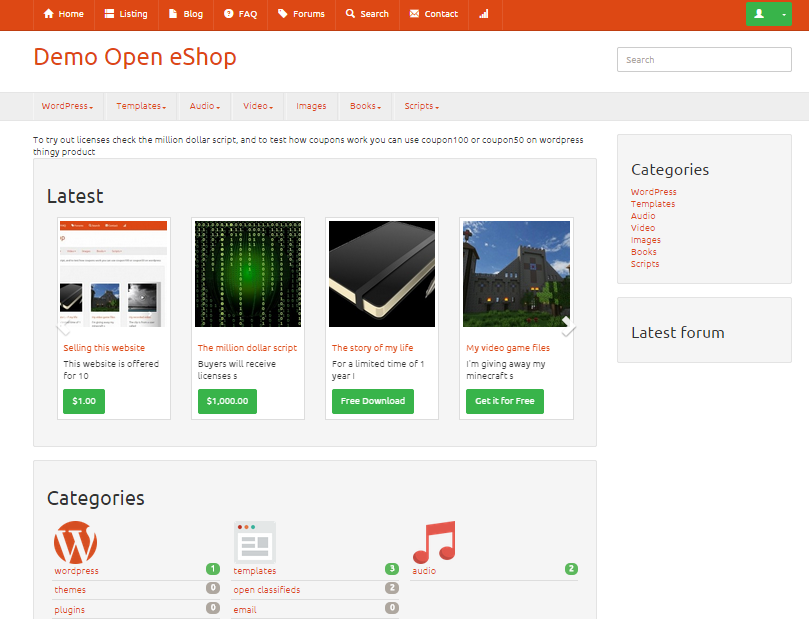Click the bar chart stats icon in navbar
Image resolution: width=809 pixels, height=619 pixels.
click(485, 14)
